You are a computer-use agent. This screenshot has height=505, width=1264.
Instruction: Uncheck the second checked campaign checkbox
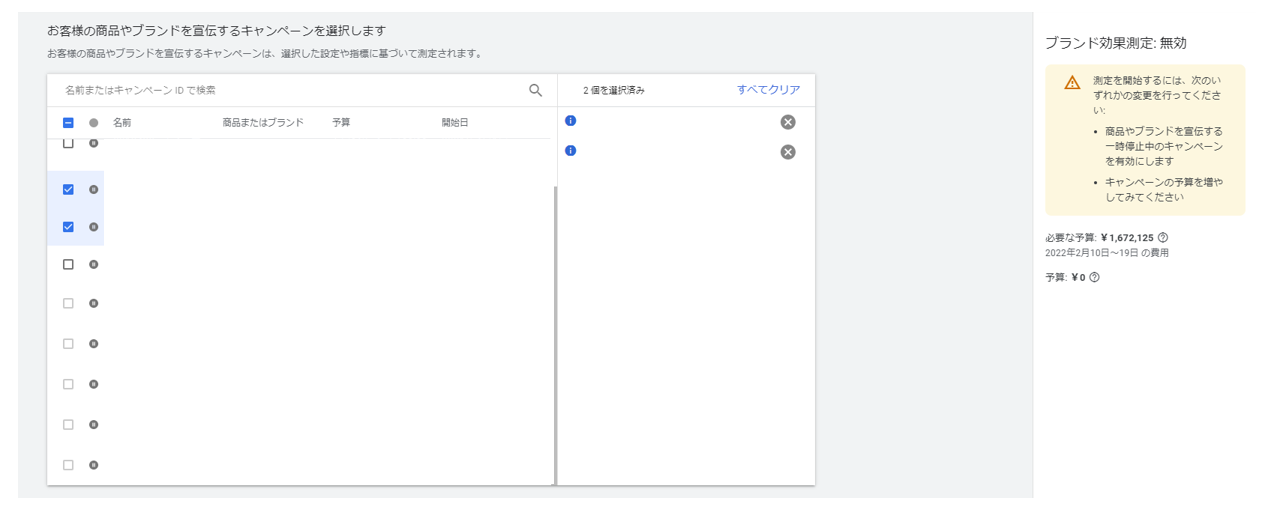click(68, 227)
